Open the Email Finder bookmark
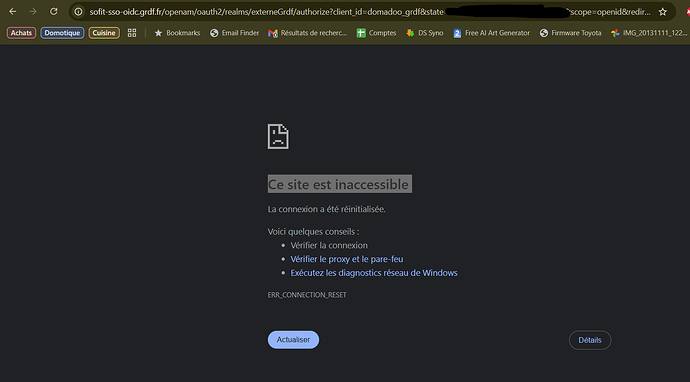Screen dimensions: 690x382 (235, 33)
